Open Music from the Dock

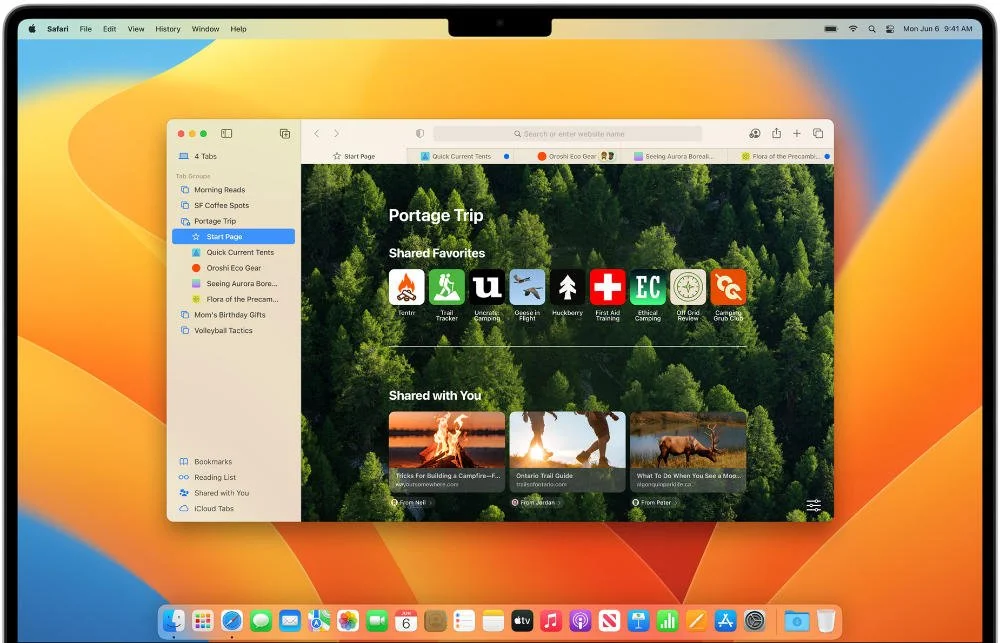click(551, 620)
